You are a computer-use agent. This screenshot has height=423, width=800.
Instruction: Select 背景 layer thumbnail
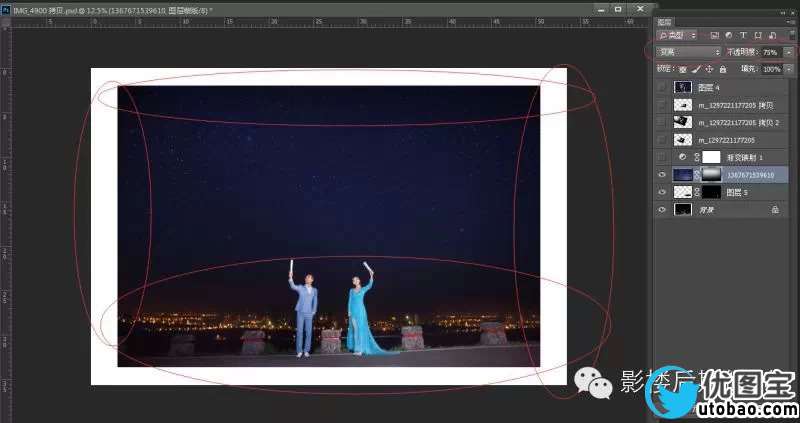[683, 210]
